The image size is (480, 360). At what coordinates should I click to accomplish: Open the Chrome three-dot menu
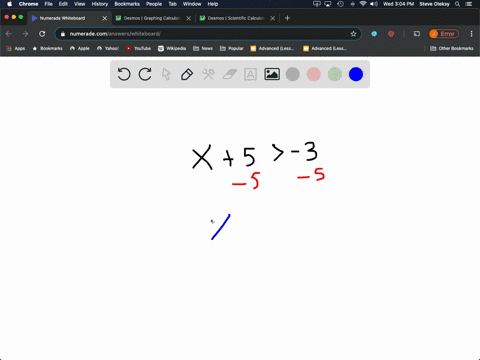pyautogui.click(x=471, y=34)
